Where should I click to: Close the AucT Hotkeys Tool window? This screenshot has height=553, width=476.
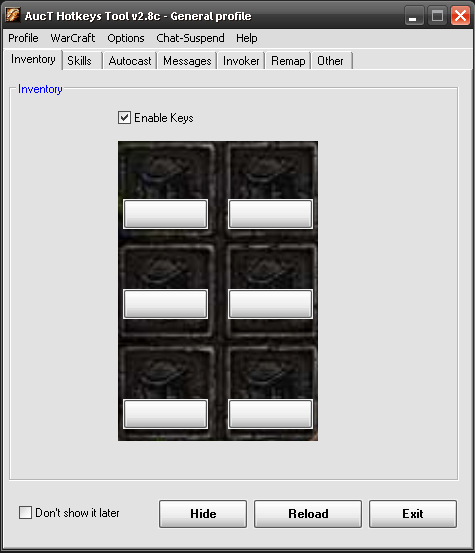click(x=460, y=16)
